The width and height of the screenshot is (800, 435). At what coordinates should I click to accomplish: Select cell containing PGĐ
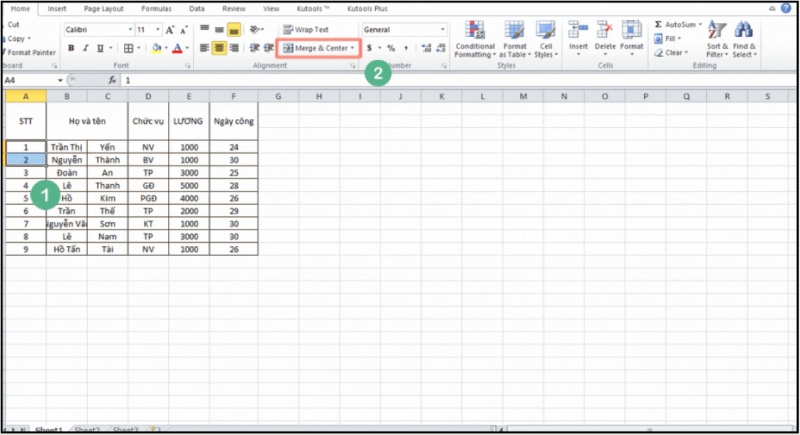click(148, 198)
